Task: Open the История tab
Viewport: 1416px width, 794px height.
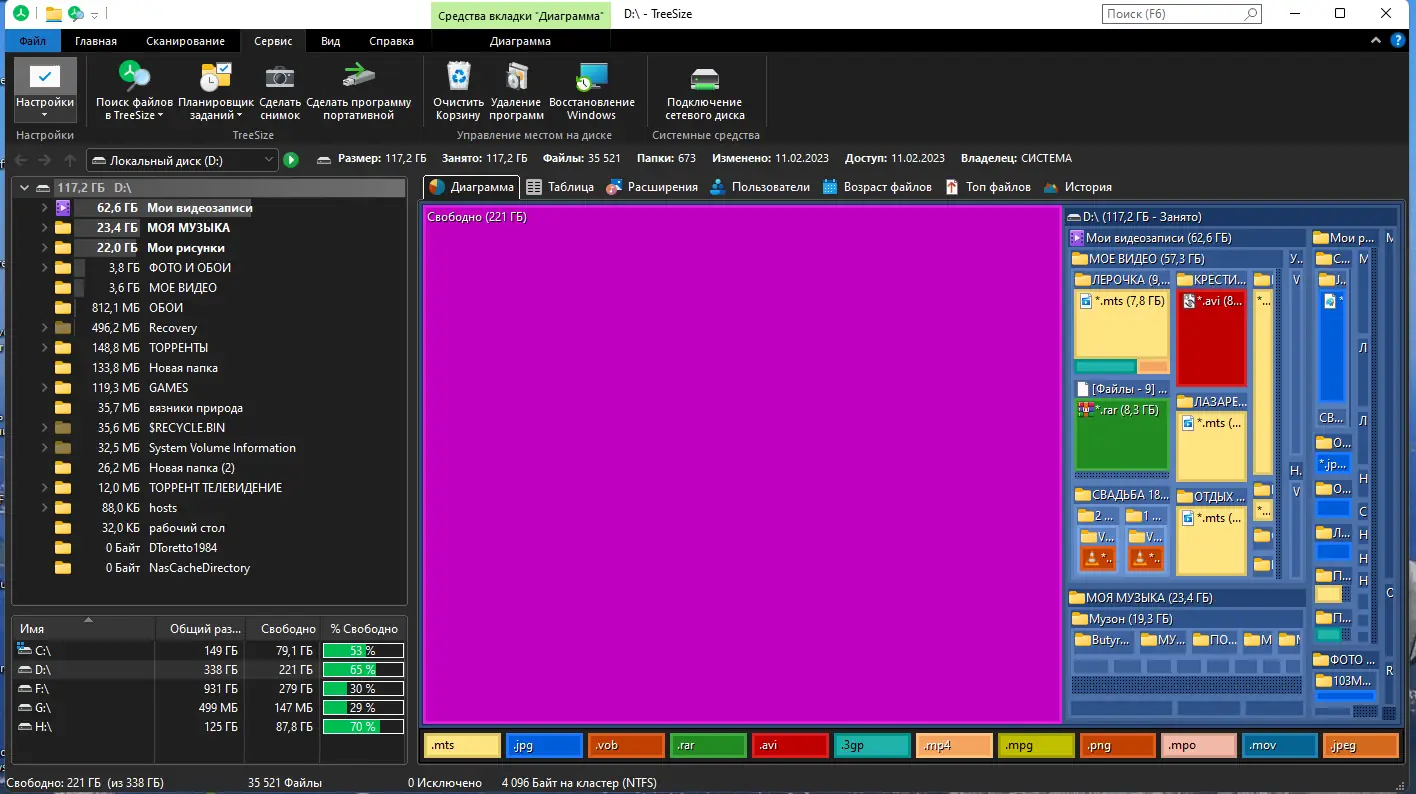Action: click(1077, 187)
